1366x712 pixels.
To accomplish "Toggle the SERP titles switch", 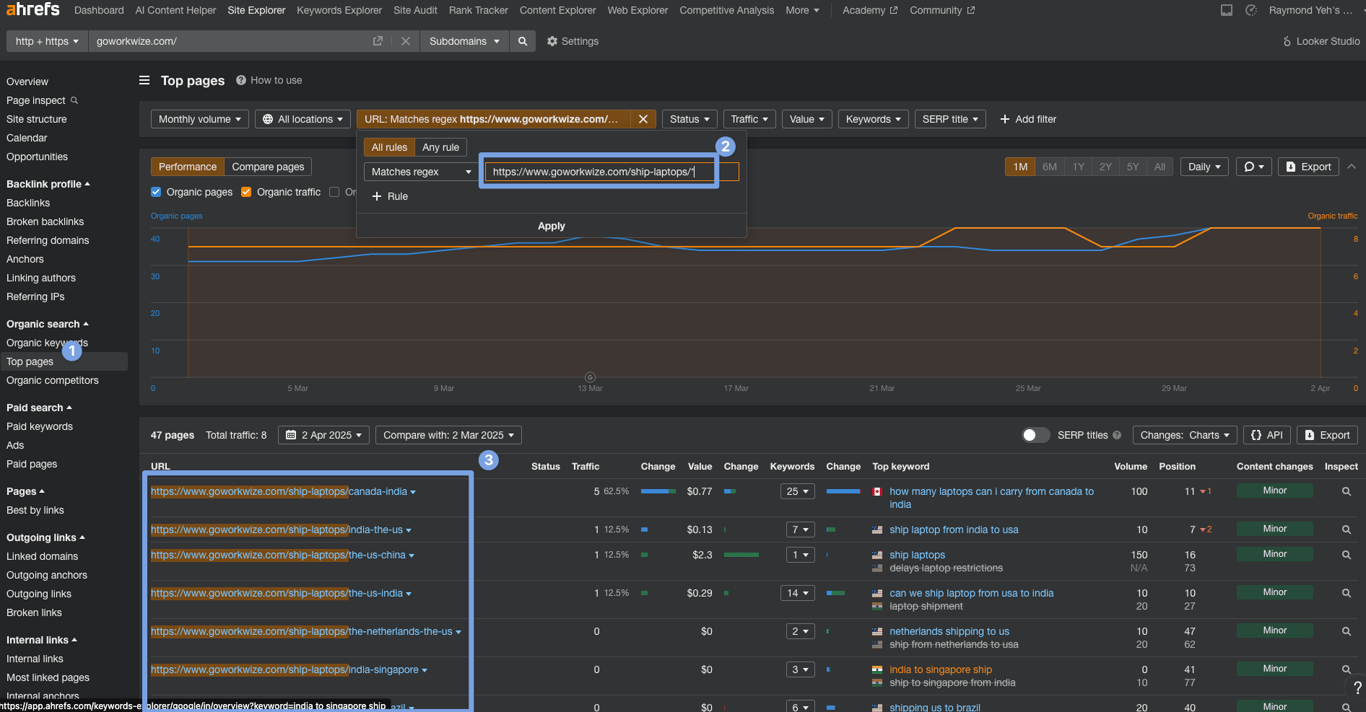I will tap(1035, 435).
